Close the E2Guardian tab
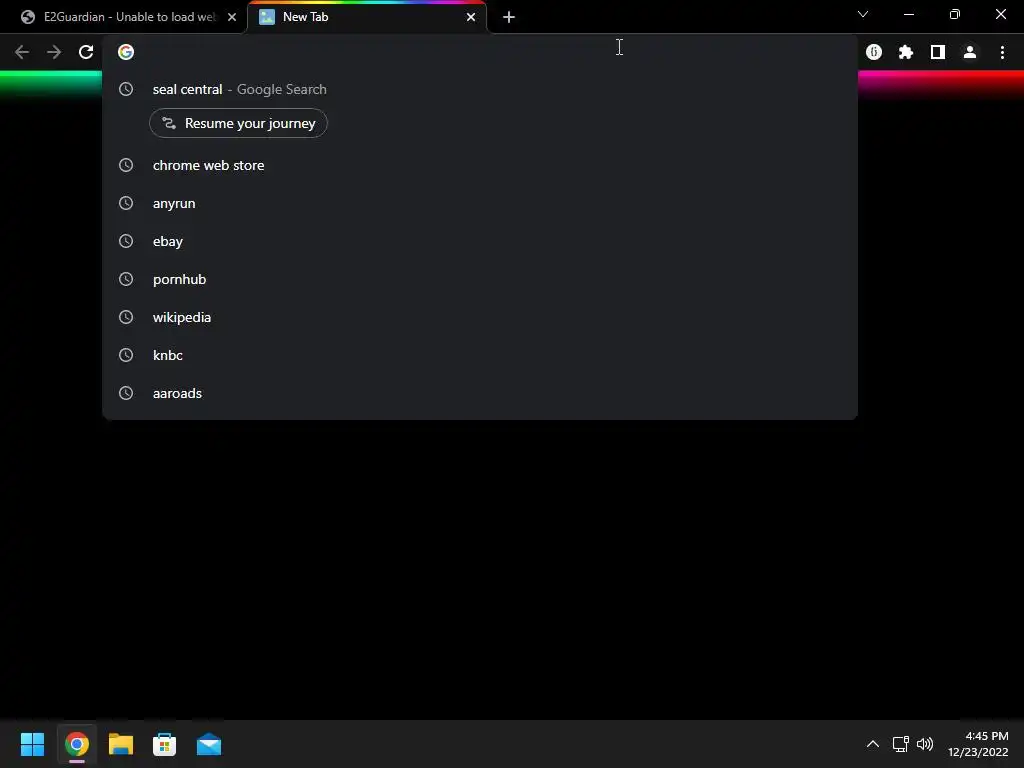Screen dimensions: 1024x768 [x=232, y=17]
